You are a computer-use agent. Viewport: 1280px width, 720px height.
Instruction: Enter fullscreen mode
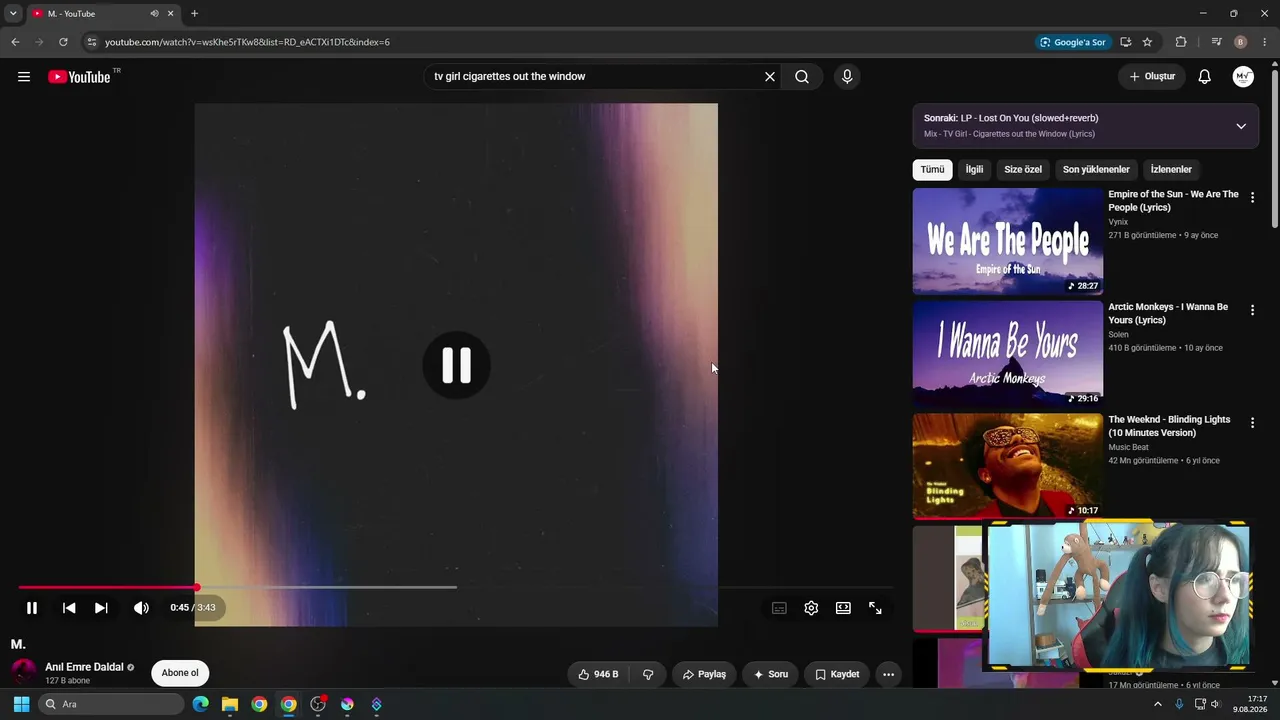875,608
